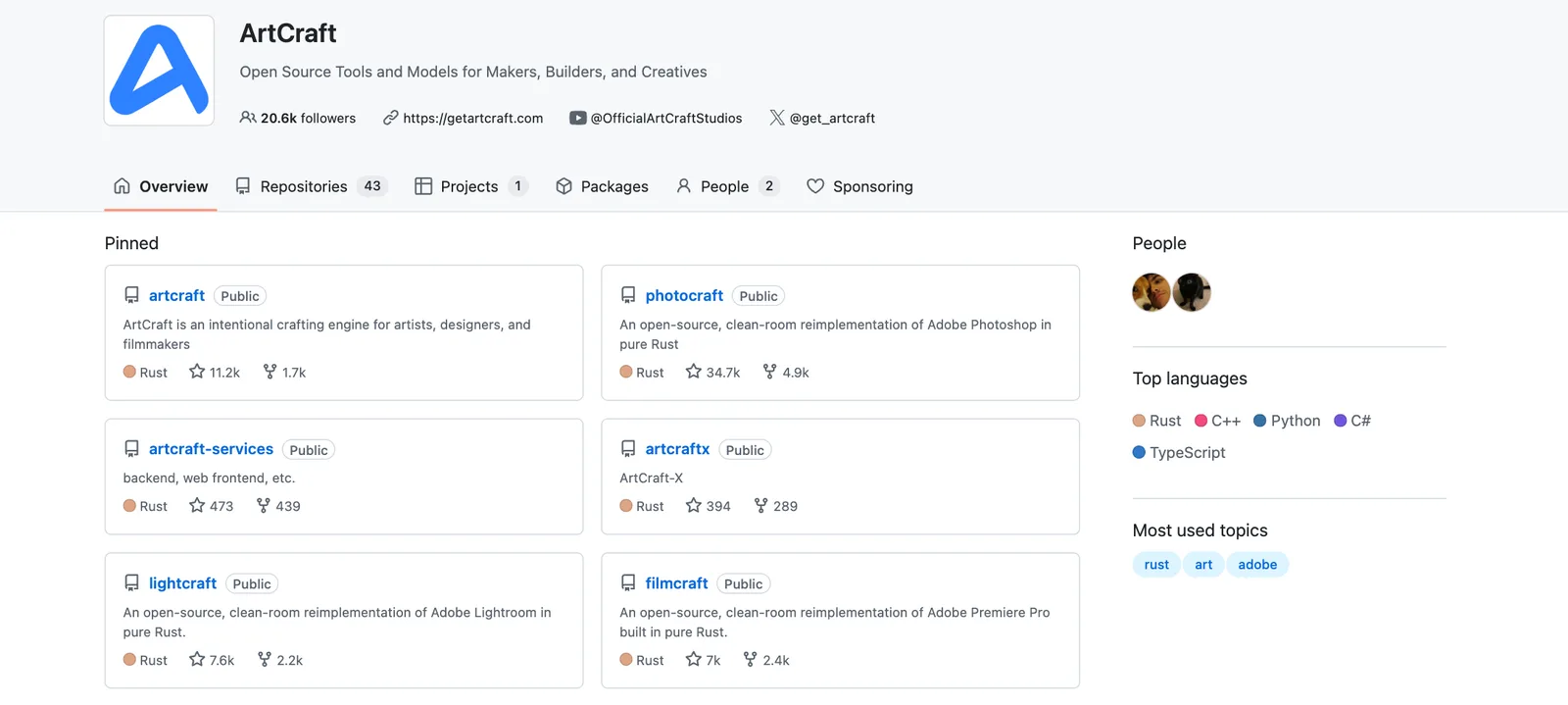The height and width of the screenshot is (705, 1568).
Task: Click the pink C++ language color dot
Action: point(1200,421)
